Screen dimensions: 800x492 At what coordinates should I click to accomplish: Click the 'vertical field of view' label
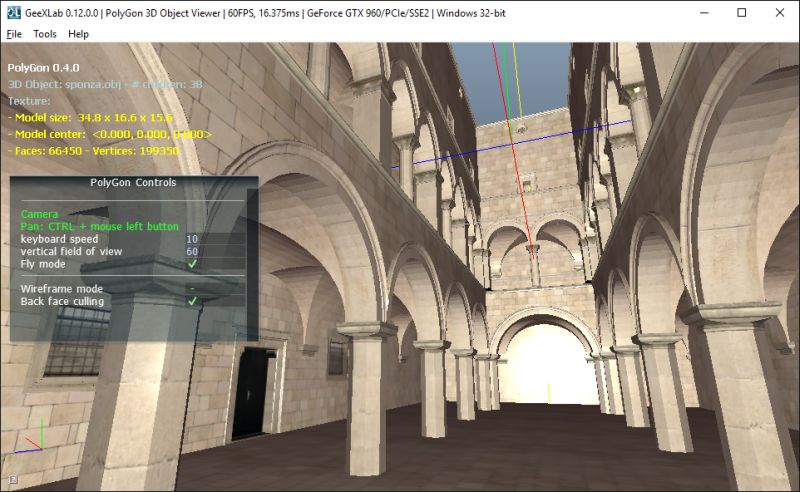[x=71, y=251]
